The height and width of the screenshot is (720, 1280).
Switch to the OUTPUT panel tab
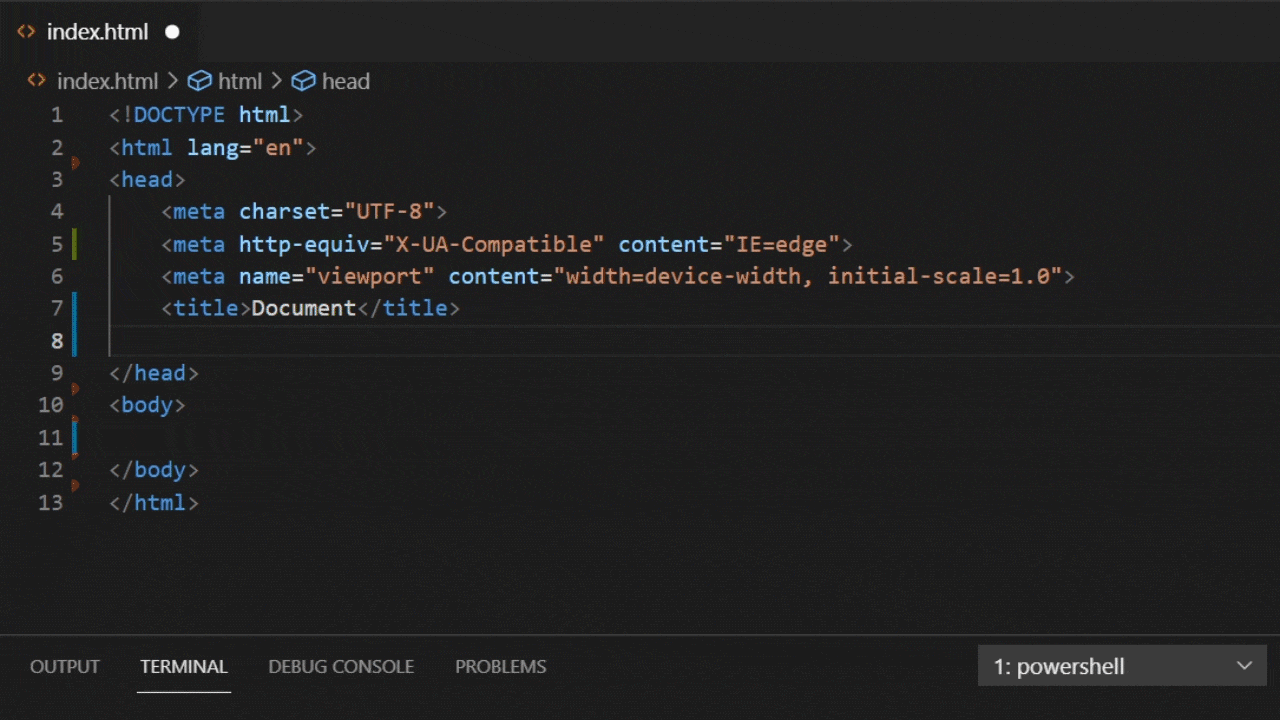65,666
